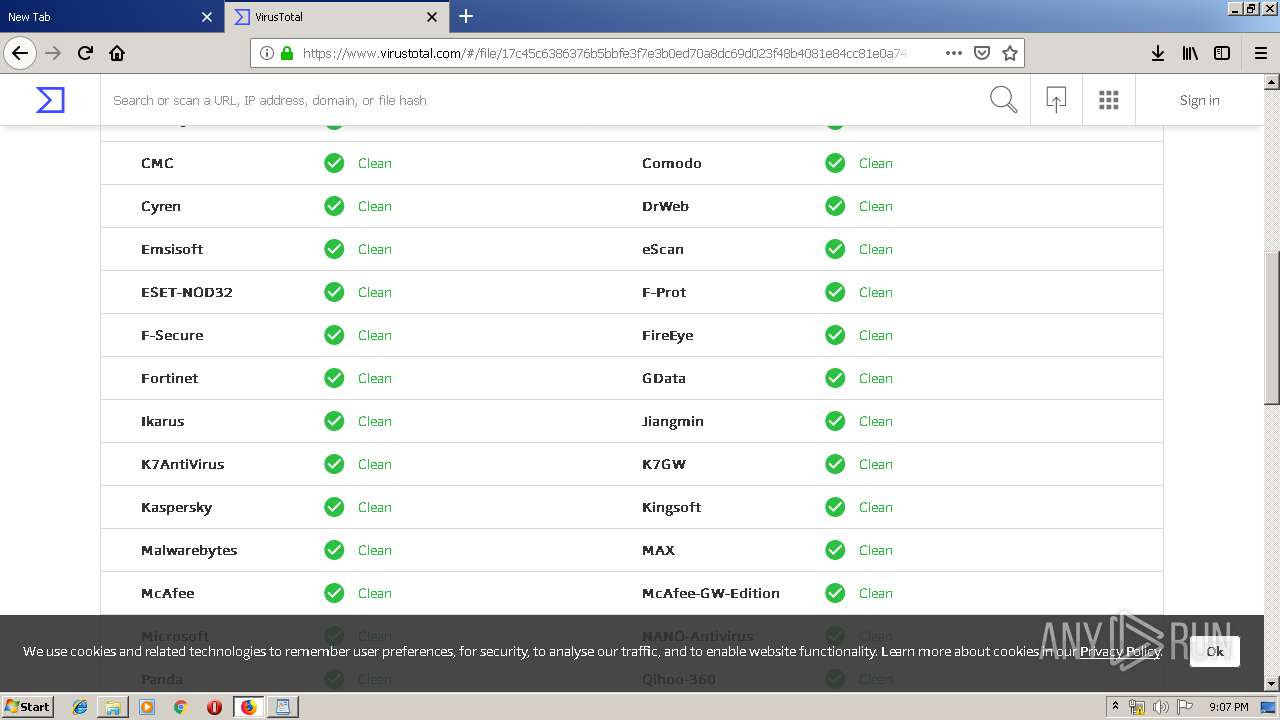Click the Ikarus engine name
The height and width of the screenshot is (720, 1280).
[163, 421]
